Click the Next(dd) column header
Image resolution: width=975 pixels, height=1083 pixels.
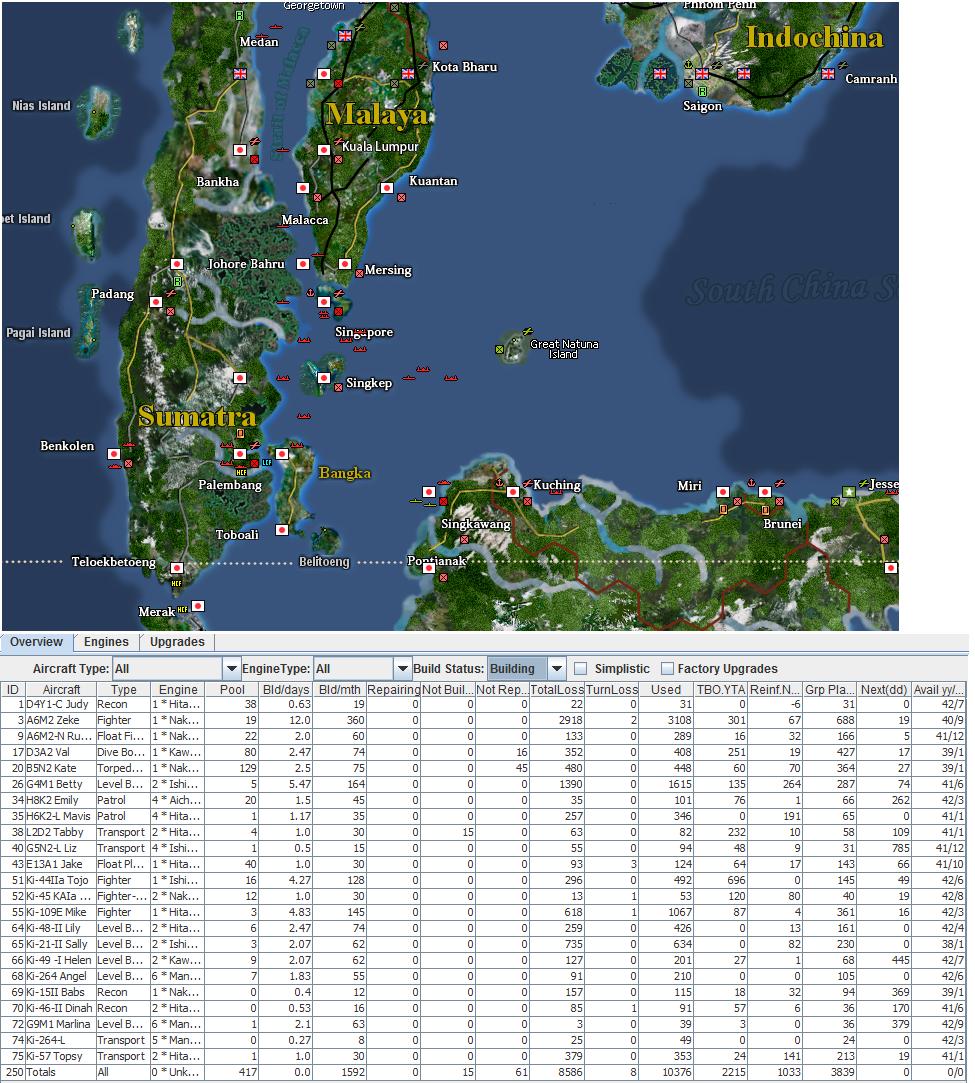pyautogui.click(x=885, y=689)
